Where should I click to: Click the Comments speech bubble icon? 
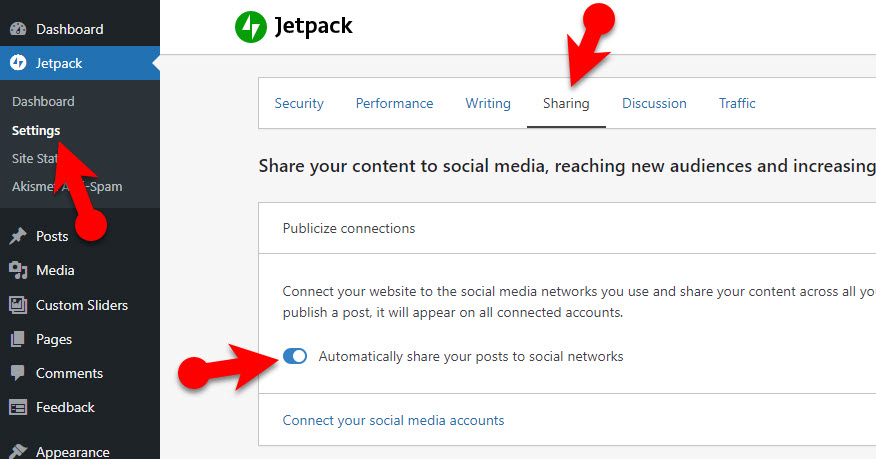[x=18, y=373]
